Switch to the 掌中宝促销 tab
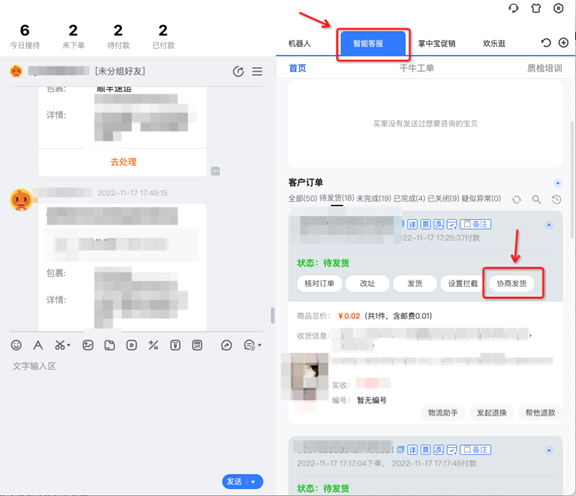 click(437, 43)
